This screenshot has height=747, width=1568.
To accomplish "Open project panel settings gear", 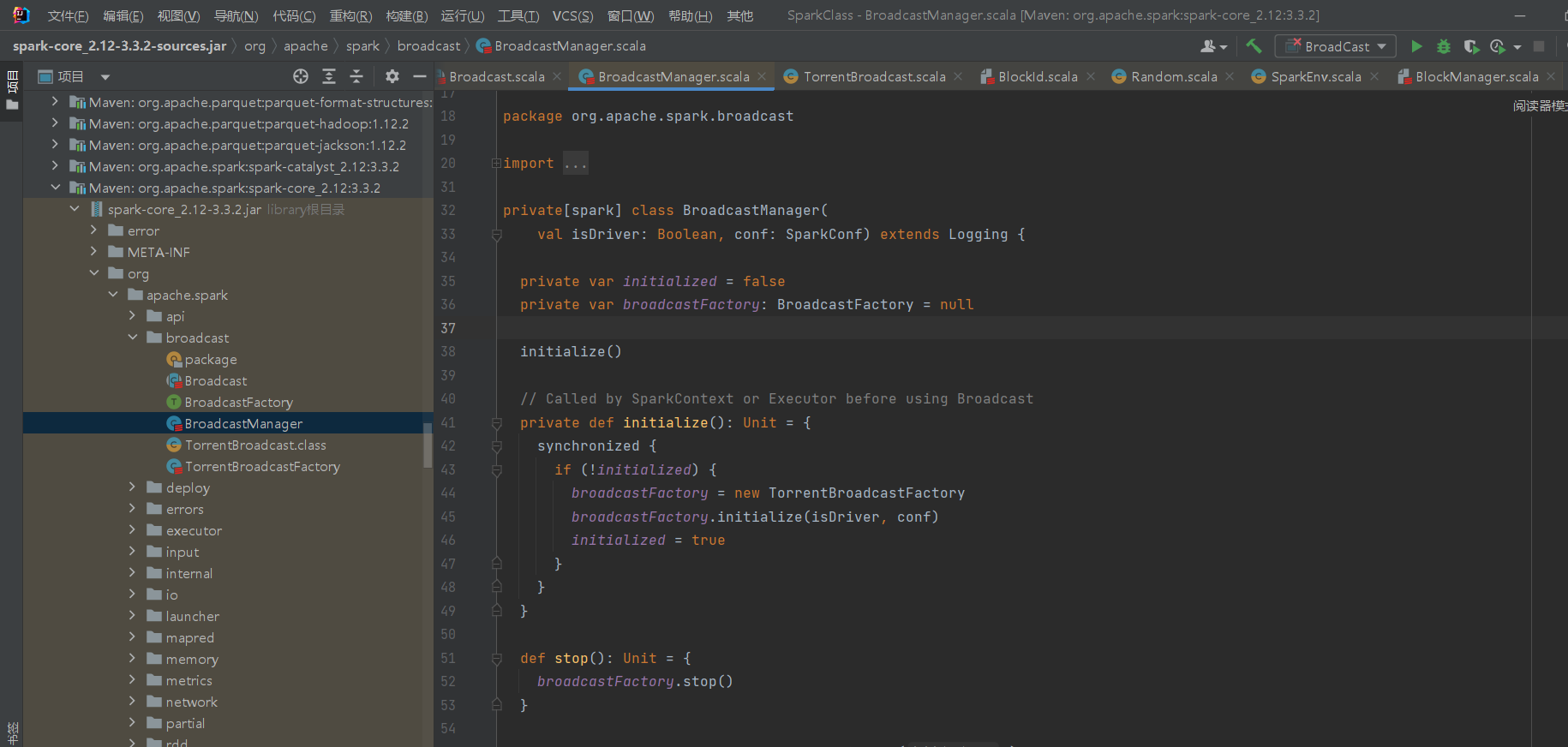I will click(x=392, y=76).
